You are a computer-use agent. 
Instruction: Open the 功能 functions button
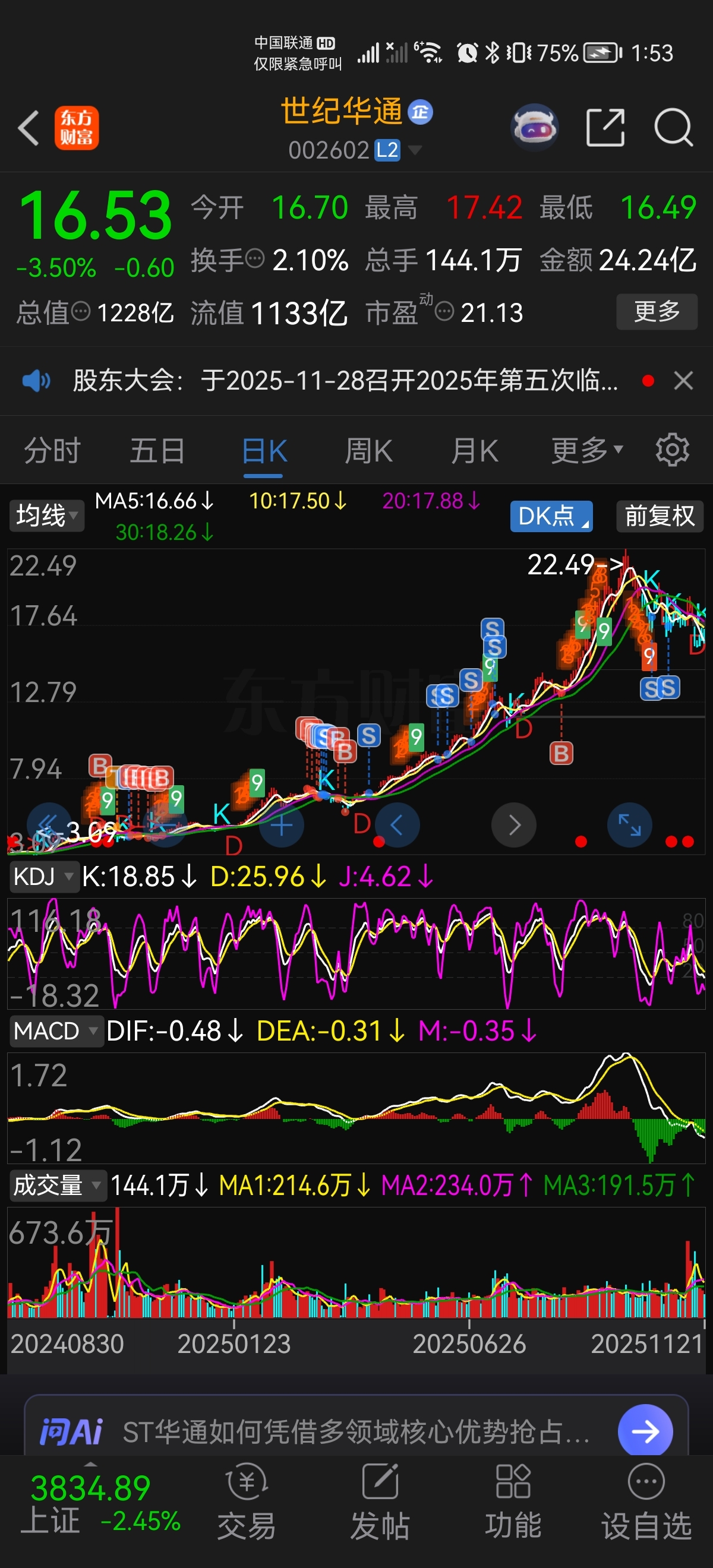tap(513, 1502)
